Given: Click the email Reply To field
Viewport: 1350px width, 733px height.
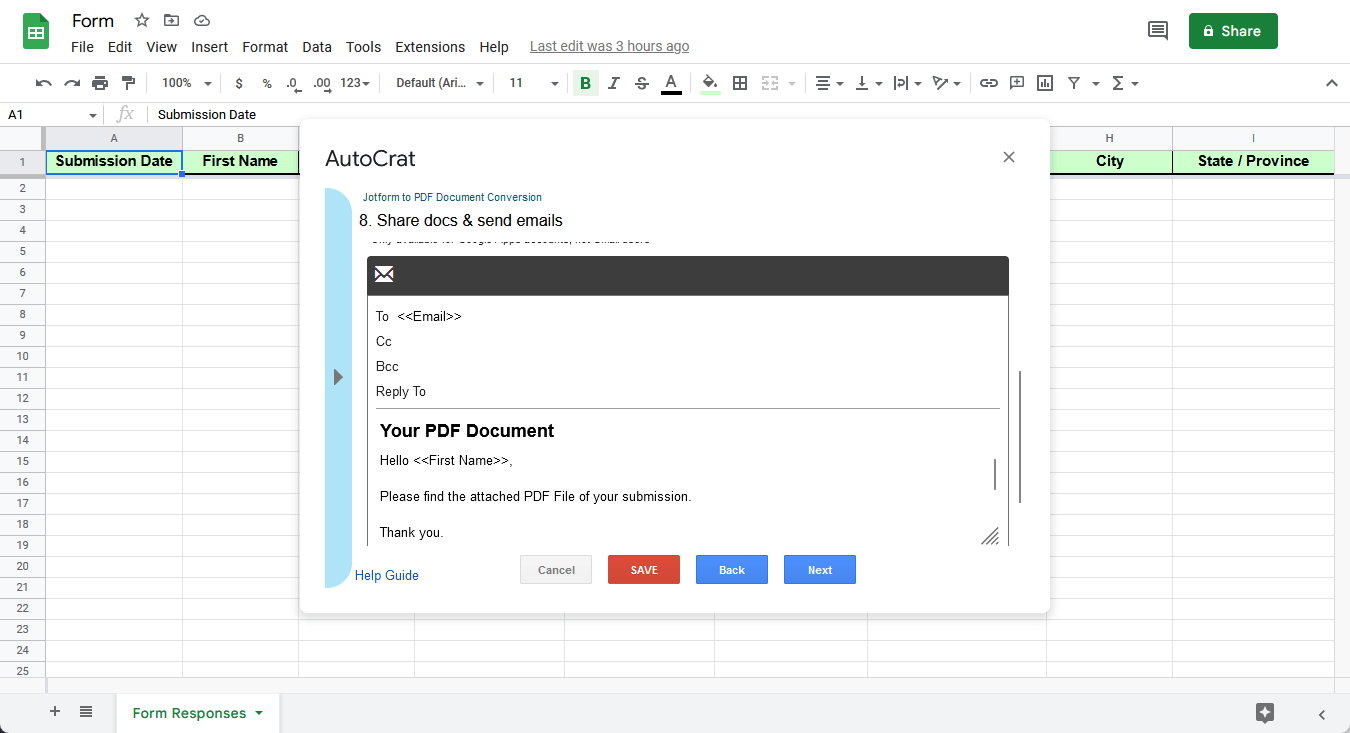Looking at the screenshot, I should click(688, 391).
